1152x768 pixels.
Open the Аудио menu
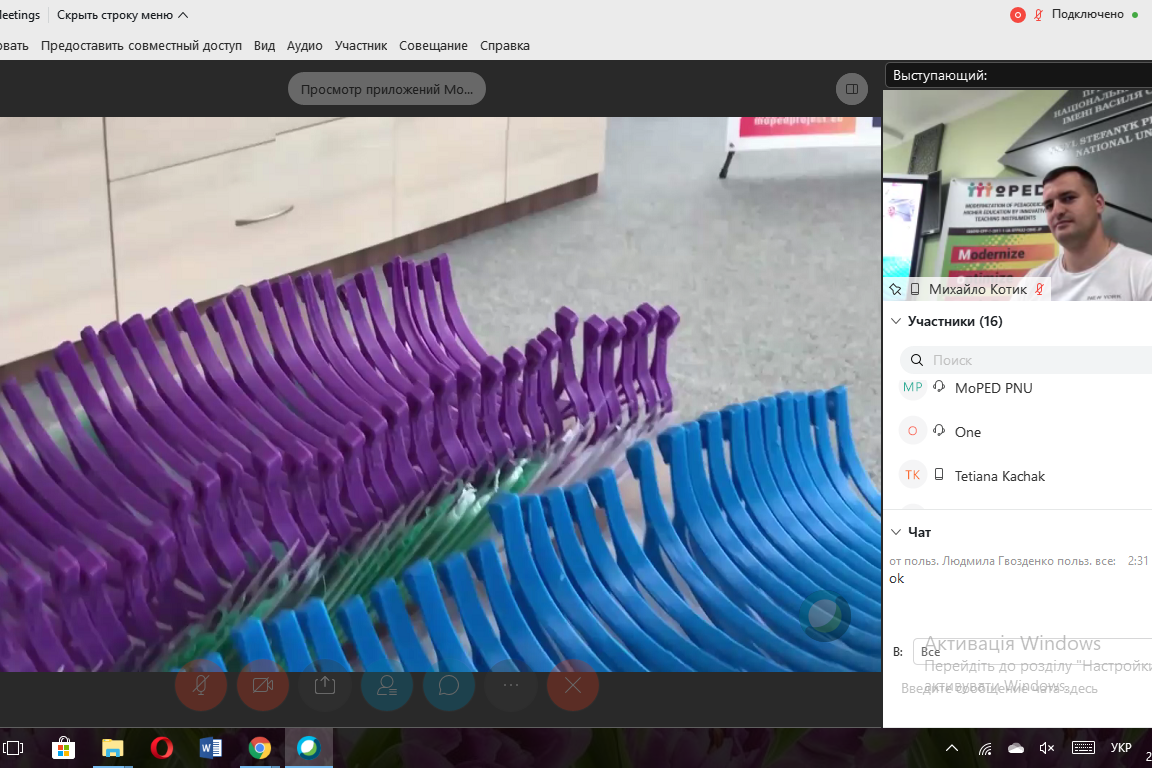point(304,45)
